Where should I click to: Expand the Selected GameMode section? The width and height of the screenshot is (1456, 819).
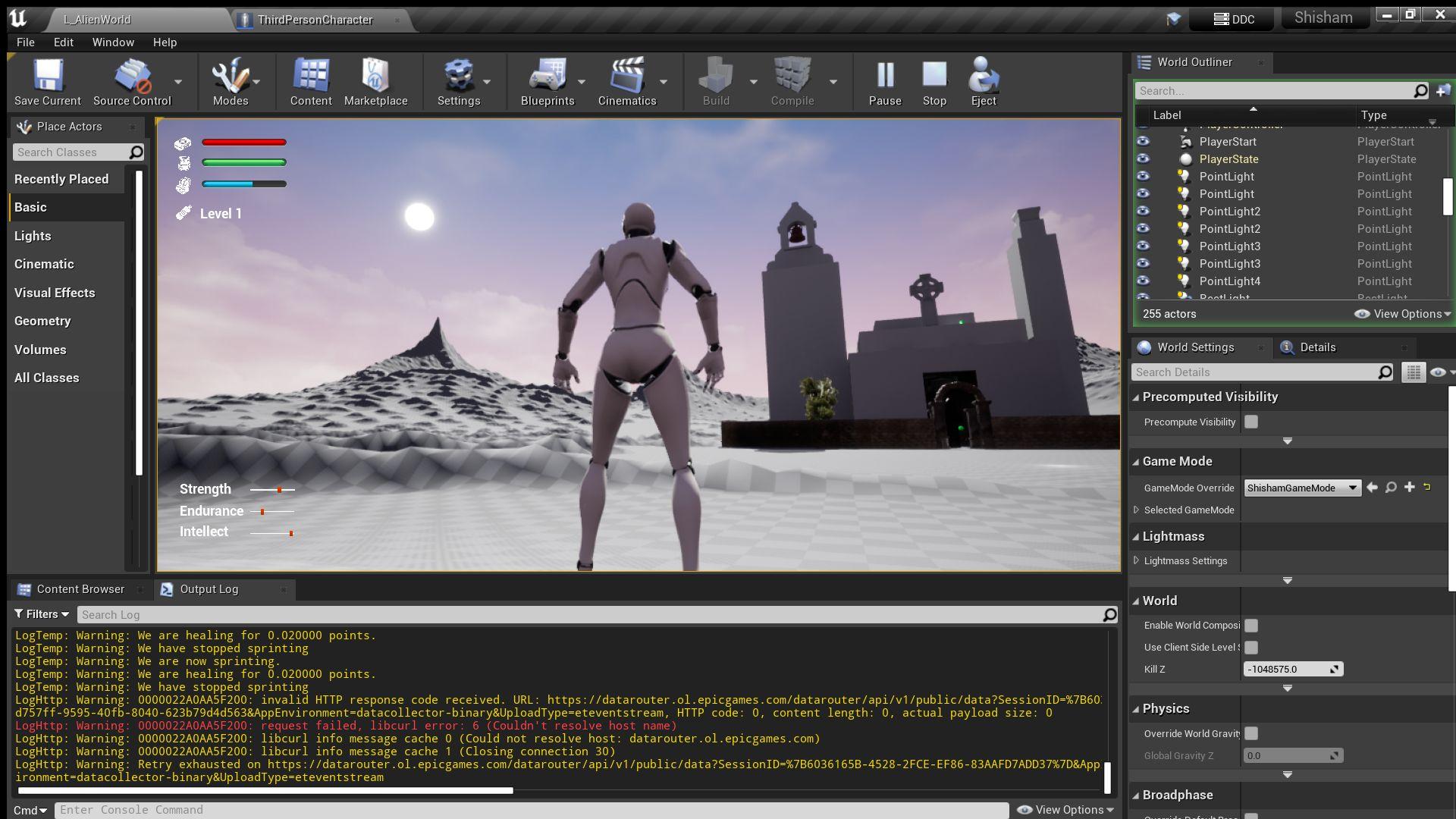tap(1137, 510)
